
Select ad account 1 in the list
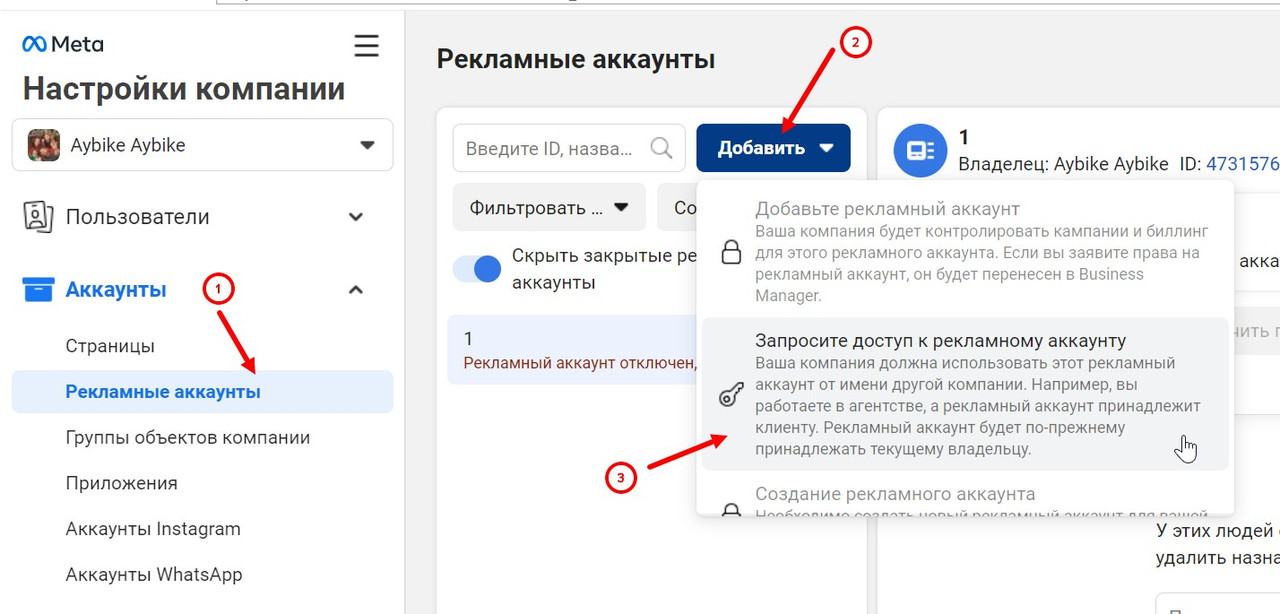click(572, 350)
